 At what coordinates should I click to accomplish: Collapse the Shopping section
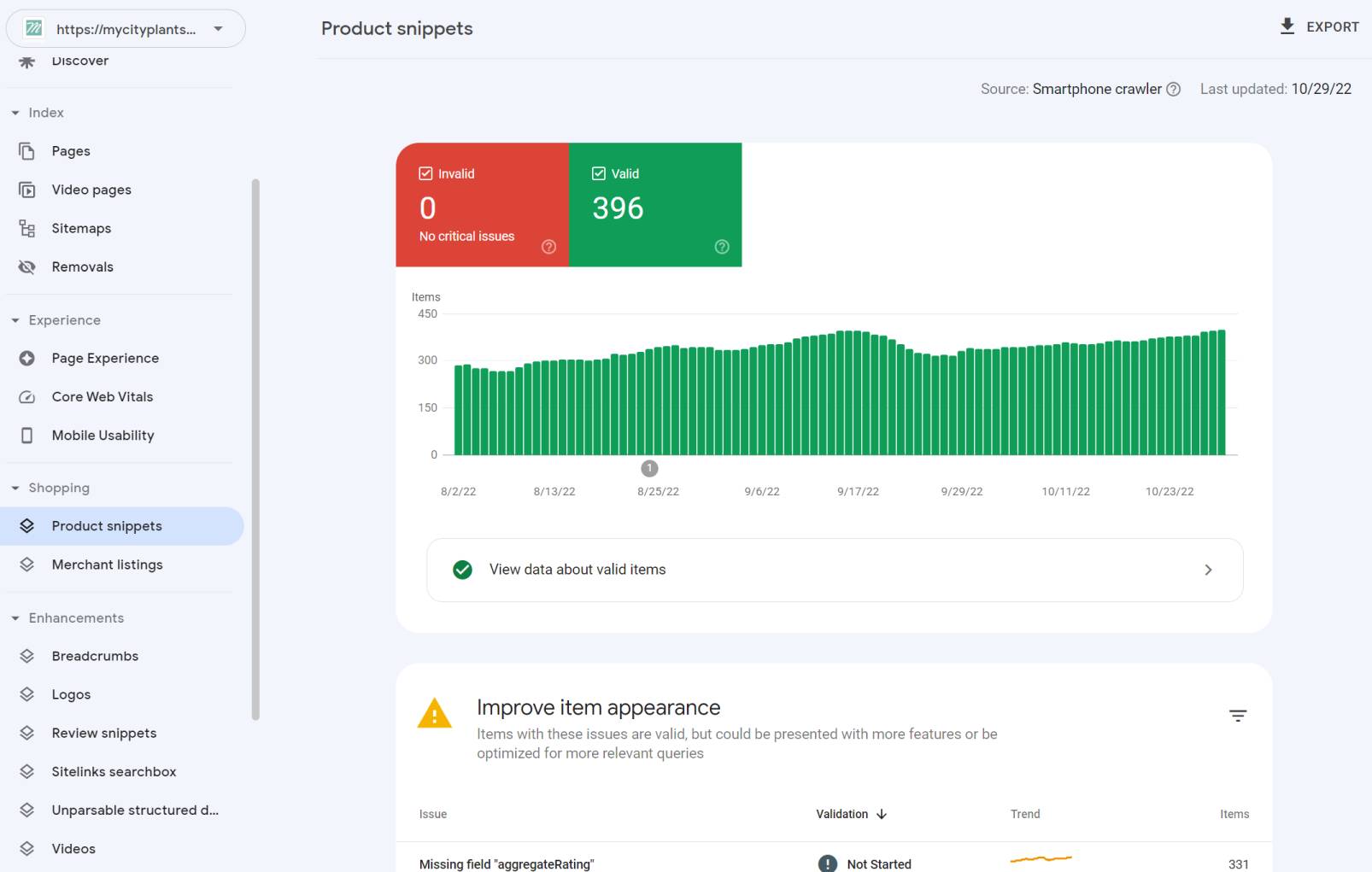coord(15,488)
